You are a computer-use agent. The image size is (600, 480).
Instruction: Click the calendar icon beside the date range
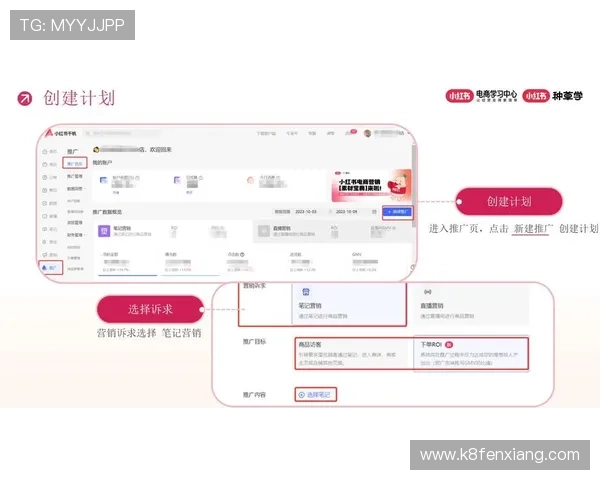(374, 212)
